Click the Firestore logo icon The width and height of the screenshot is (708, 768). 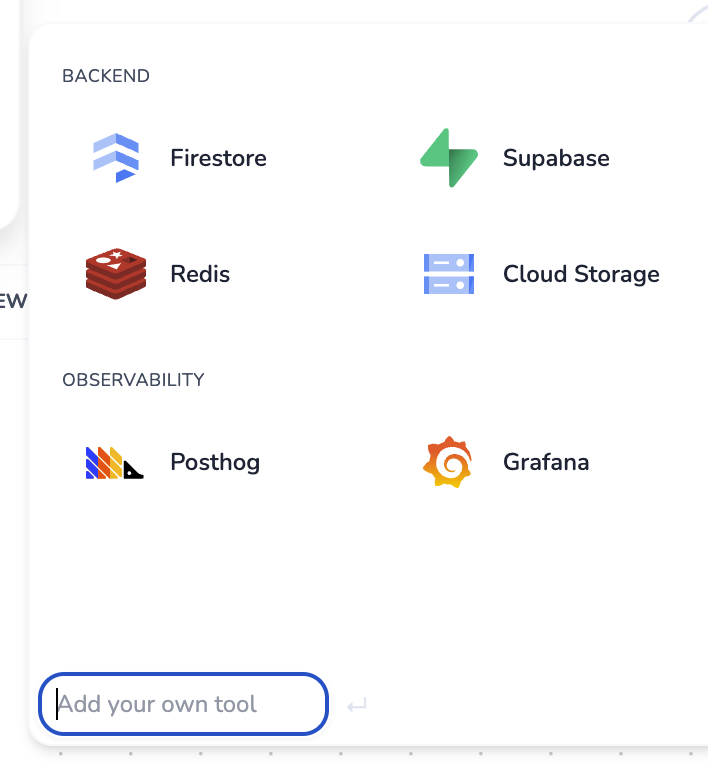116,158
